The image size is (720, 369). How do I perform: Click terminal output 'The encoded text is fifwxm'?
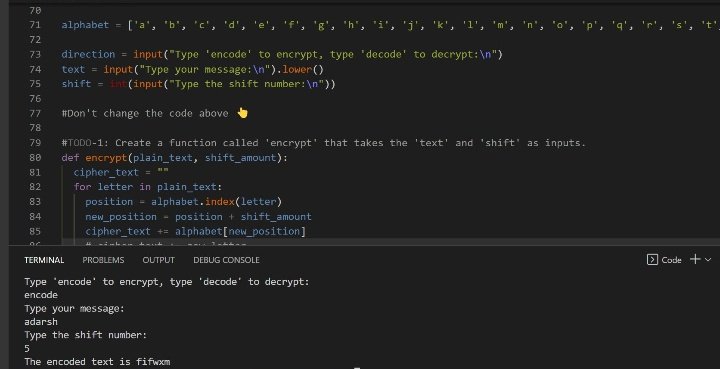coord(97,362)
